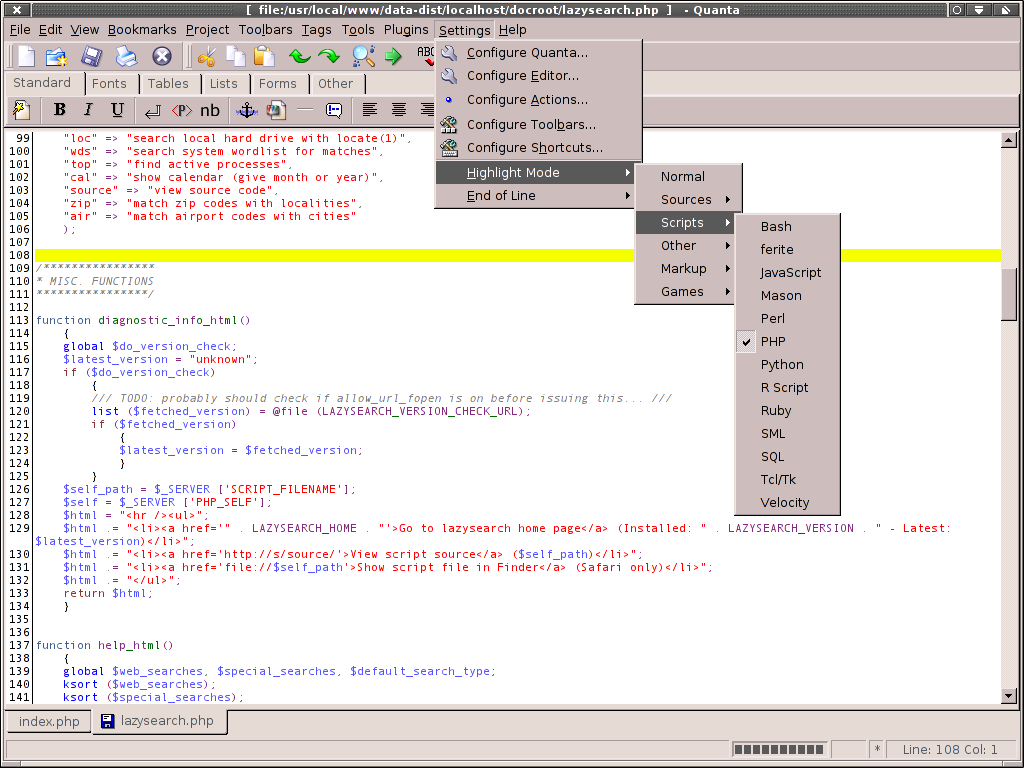This screenshot has width=1024, height=768.
Task: Apply Bold tag formatting
Action: click(60, 110)
